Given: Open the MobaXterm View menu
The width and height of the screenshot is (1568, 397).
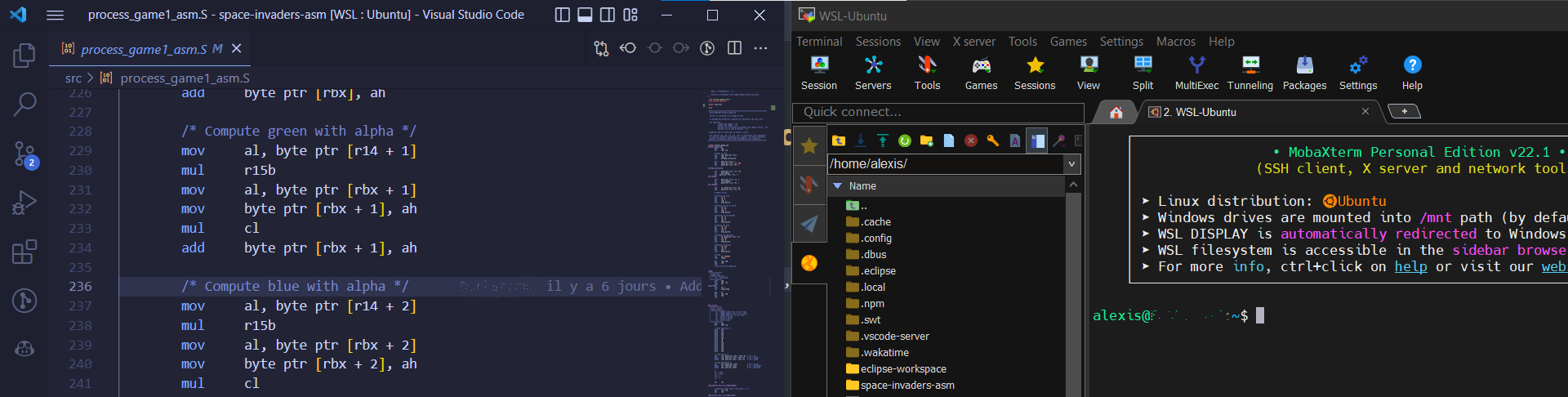Looking at the screenshot, I should (x=927, y=42).
